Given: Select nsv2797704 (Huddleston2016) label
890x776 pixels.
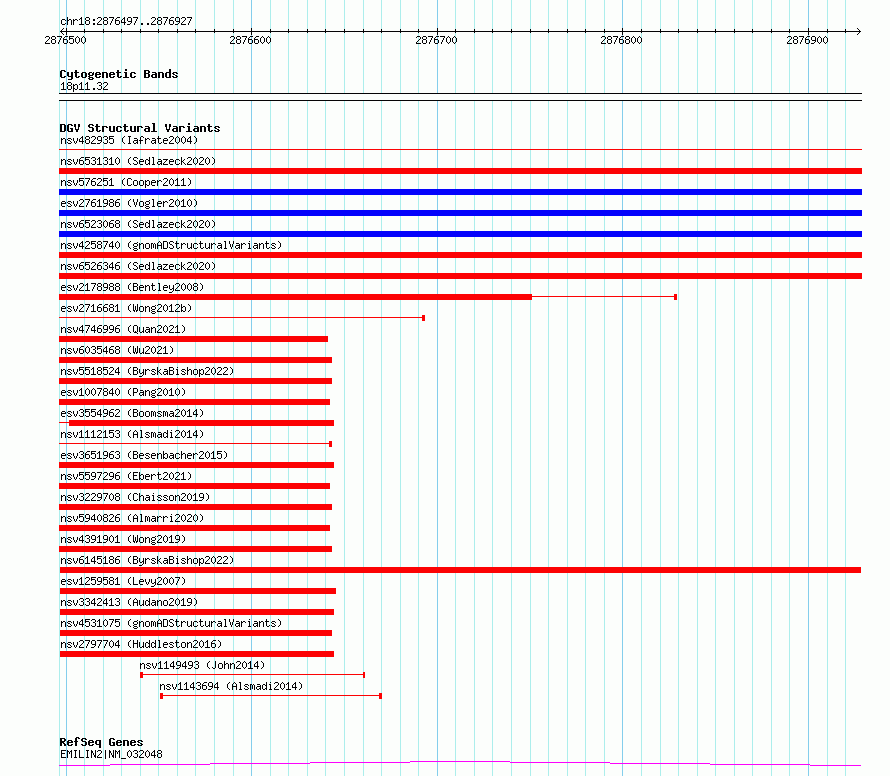Looking at the screenshot, I should point(141,644).
